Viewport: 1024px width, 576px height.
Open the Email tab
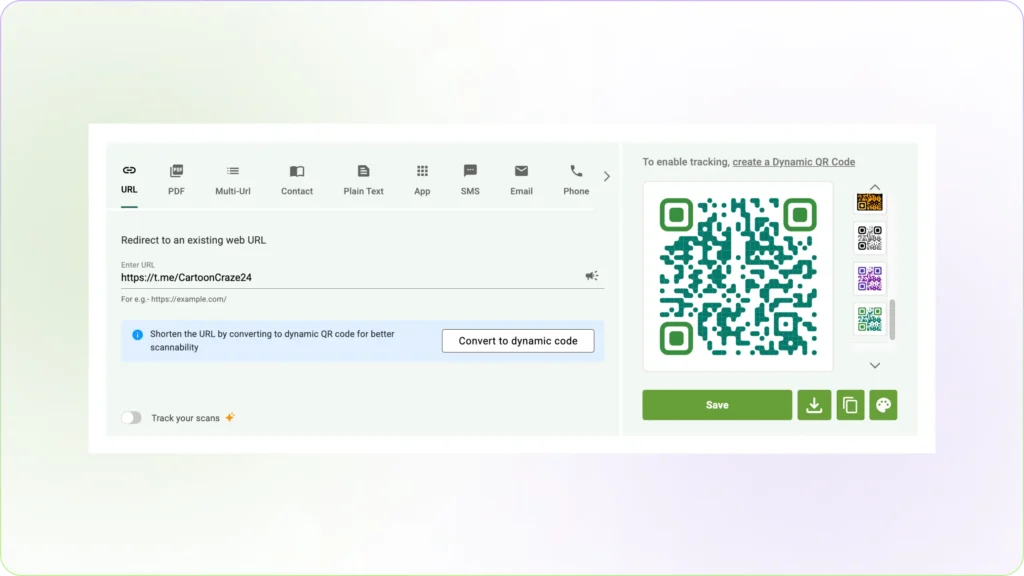521,178
